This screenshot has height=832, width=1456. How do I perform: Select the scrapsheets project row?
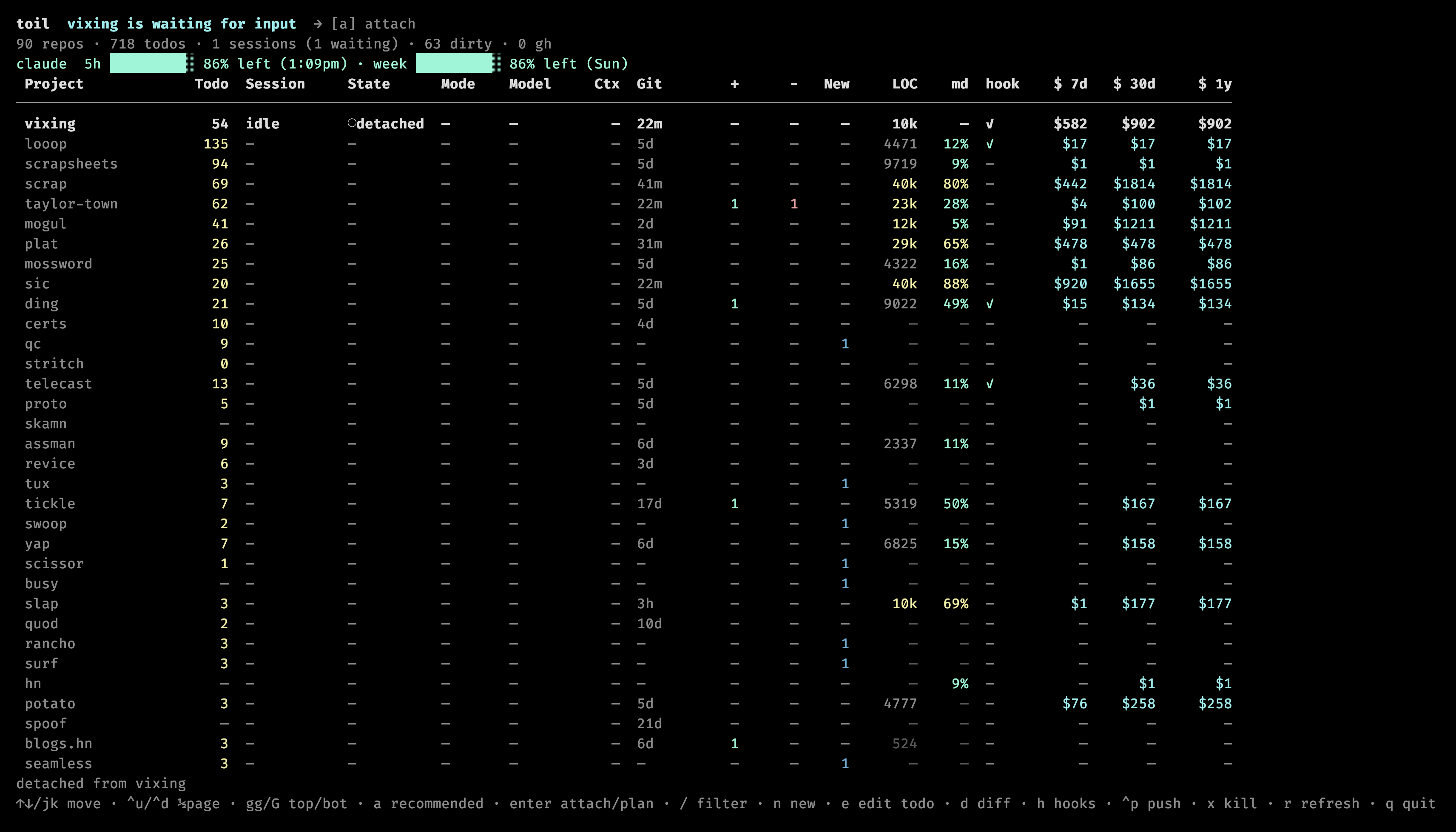pos(624,164)
